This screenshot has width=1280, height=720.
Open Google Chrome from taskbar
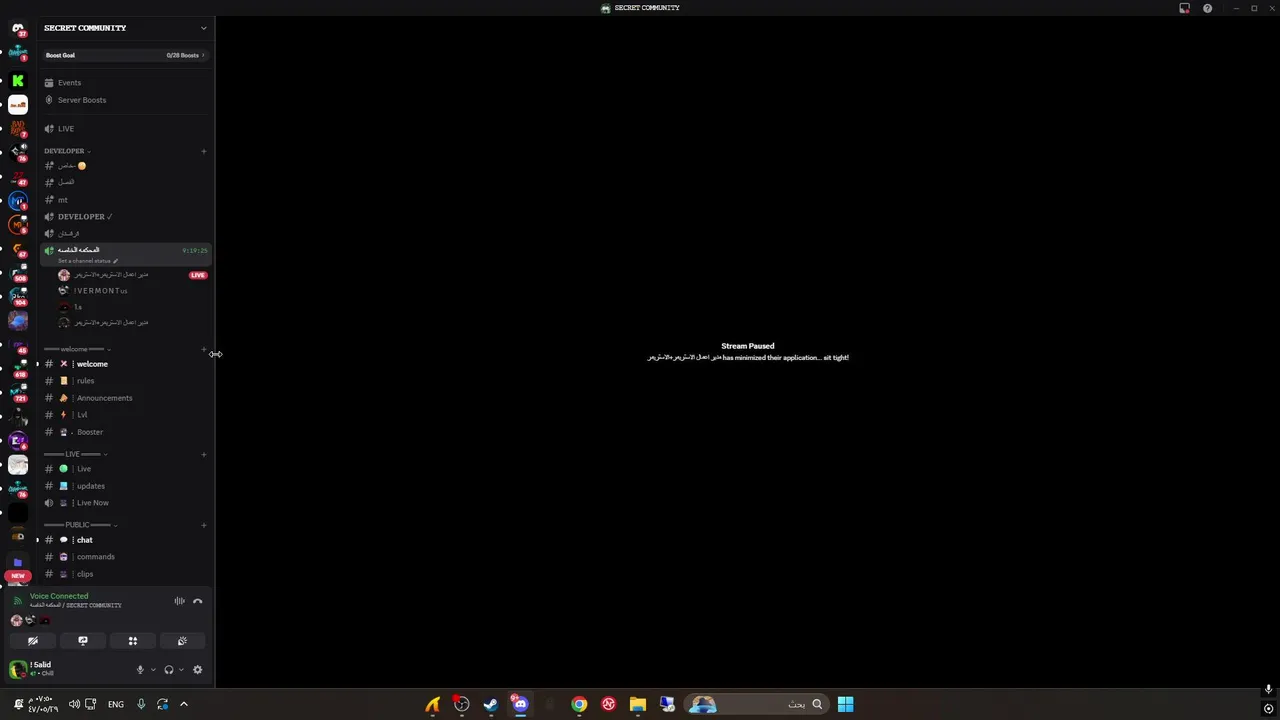tap(579, 704)
